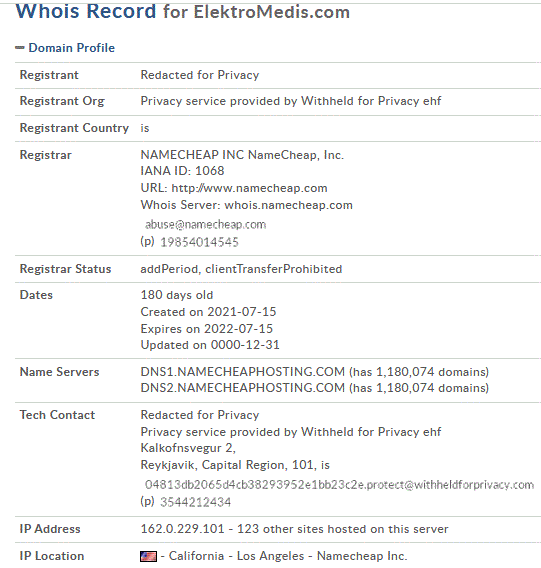
Task: Click the Registrant value Redacted for Privacy
Action: 200,75
